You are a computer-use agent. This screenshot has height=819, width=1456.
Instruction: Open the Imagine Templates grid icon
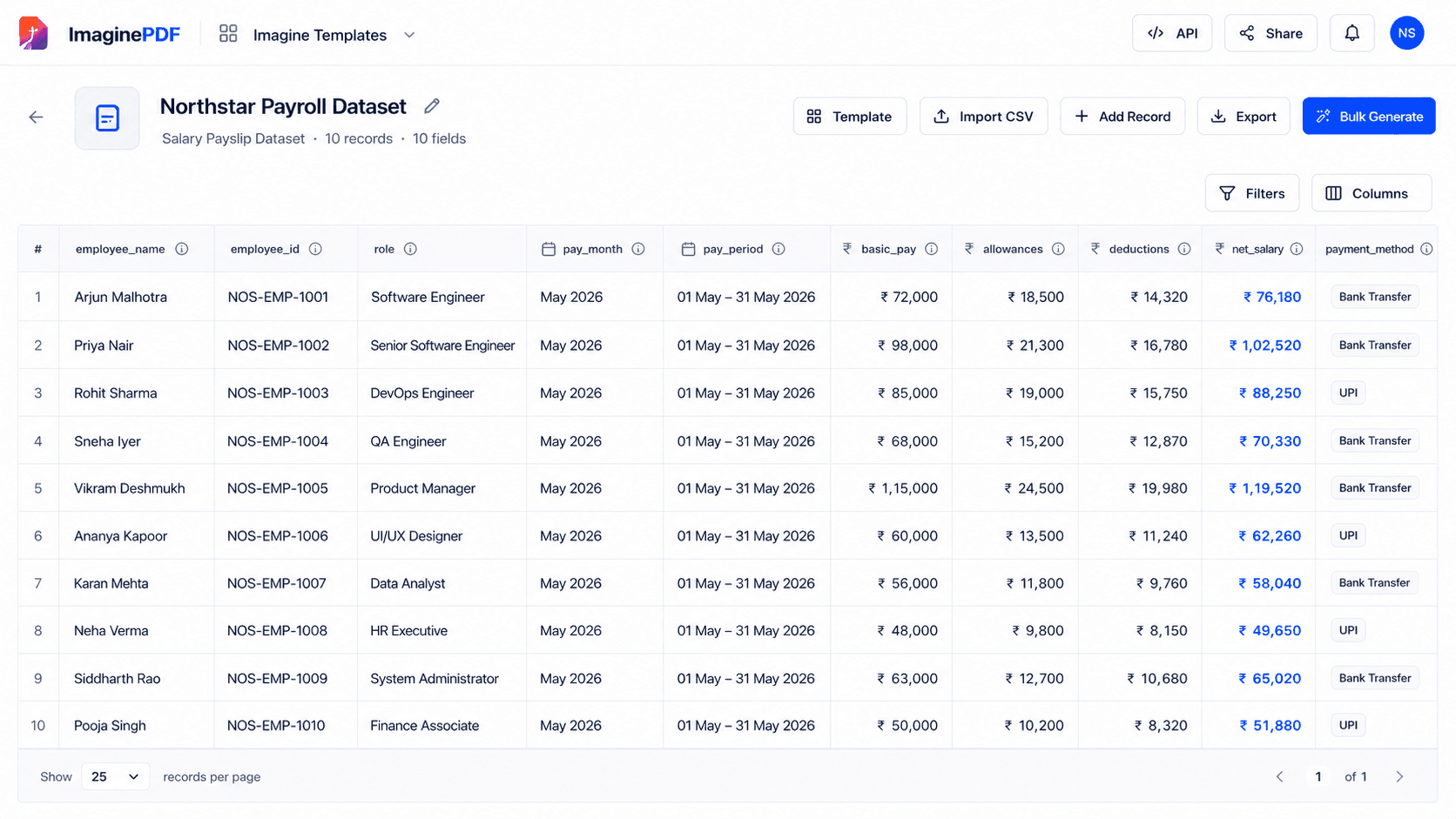click(228, 34)
